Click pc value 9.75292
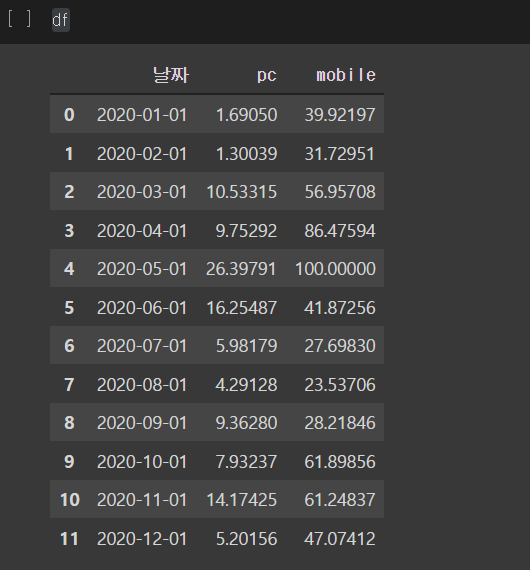The height and width of the screenshot is (570, 530). (246, 230)
